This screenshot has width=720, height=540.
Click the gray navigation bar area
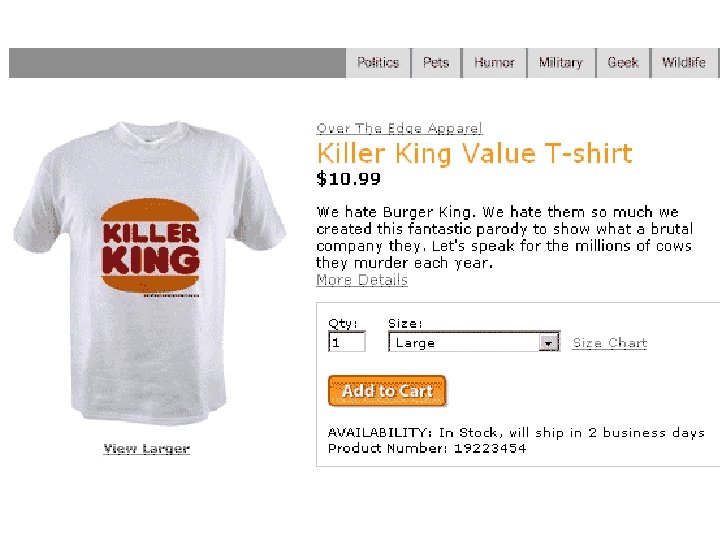[x=177, y=62]
